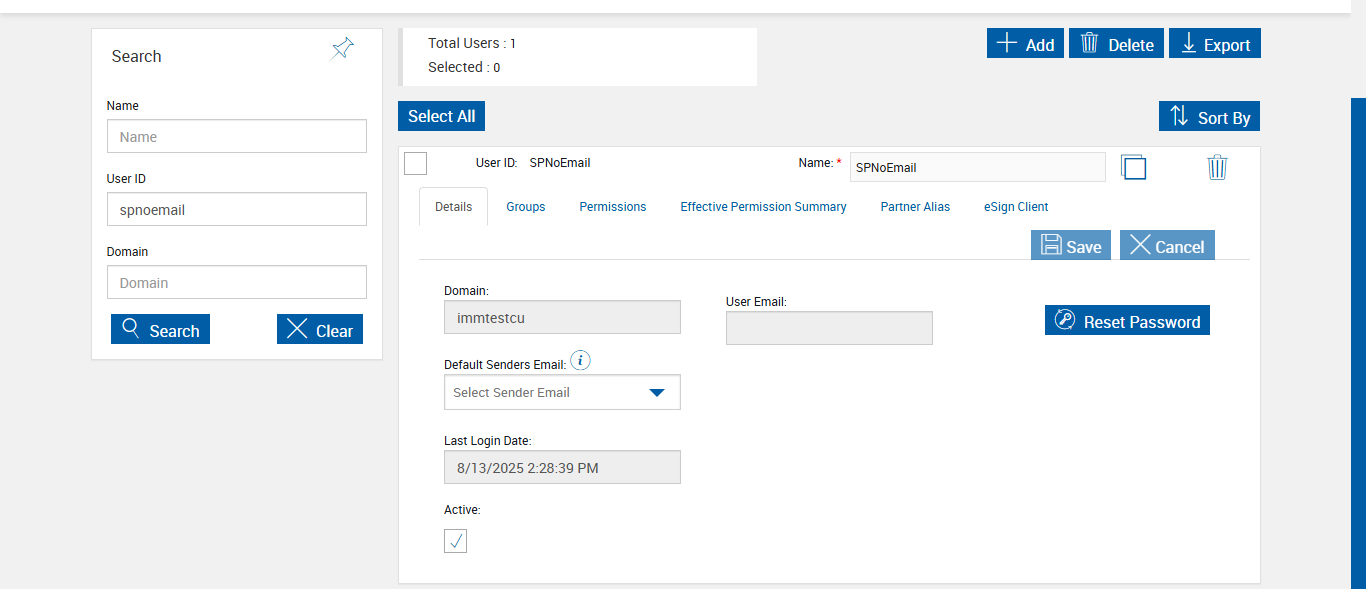Click the trash icon on SPNoEmail row
This screenshot has width=1366, height=589.
pos(1217,167)
